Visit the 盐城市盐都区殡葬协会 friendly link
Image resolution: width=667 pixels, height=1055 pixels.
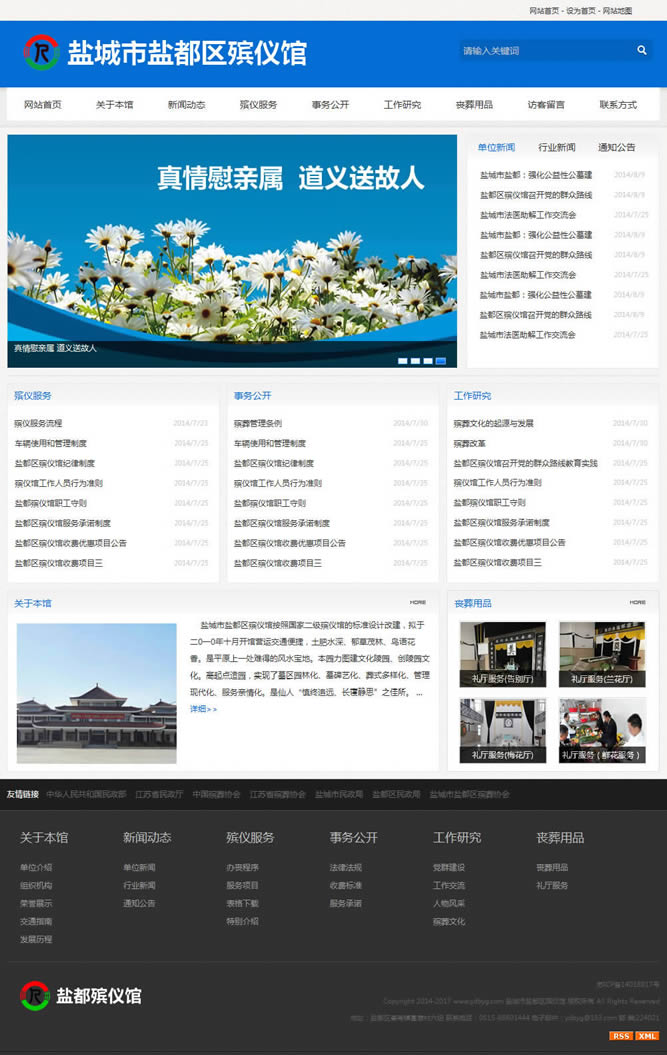pos(469,794)
